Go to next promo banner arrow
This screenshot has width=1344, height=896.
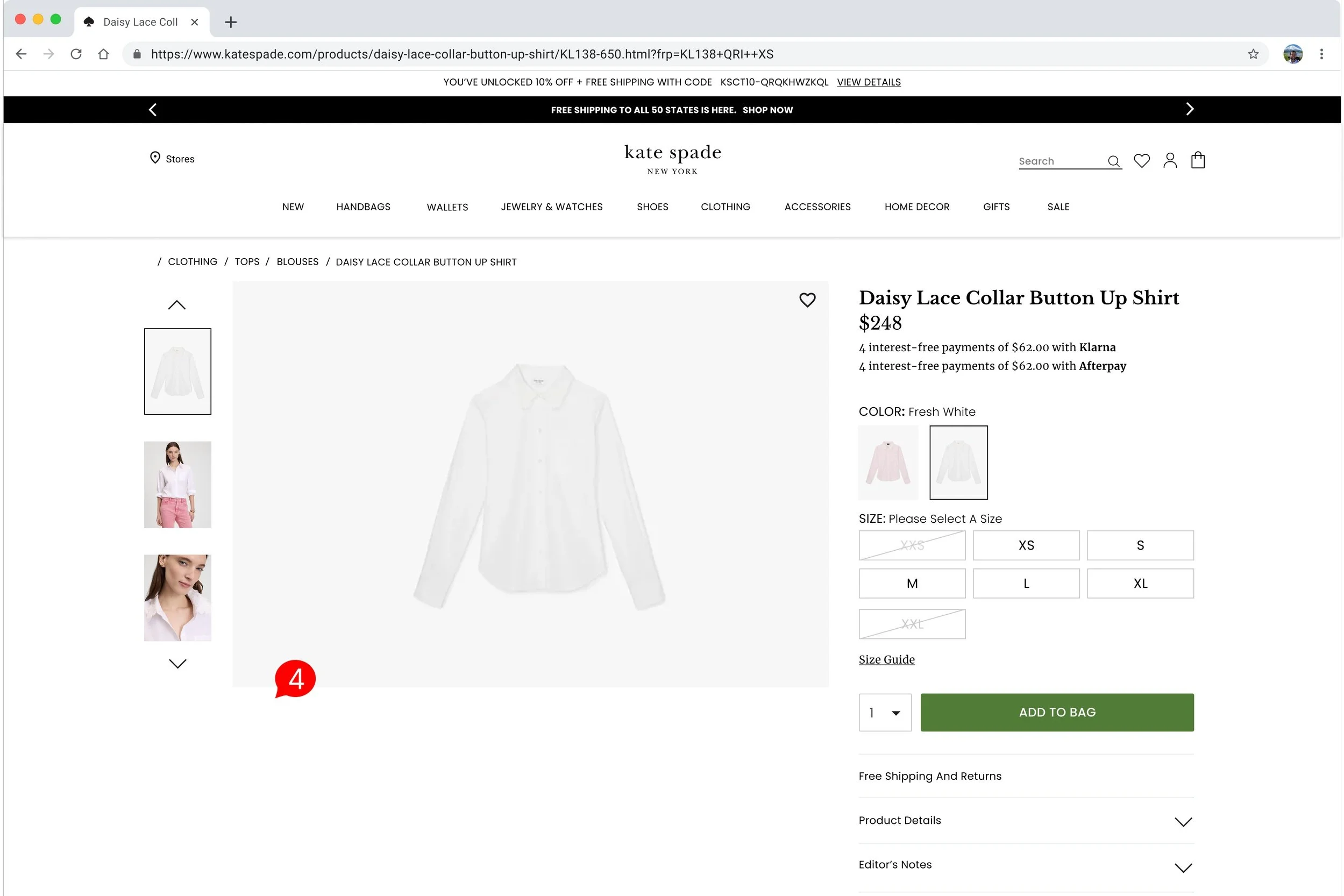[1190, 109]
